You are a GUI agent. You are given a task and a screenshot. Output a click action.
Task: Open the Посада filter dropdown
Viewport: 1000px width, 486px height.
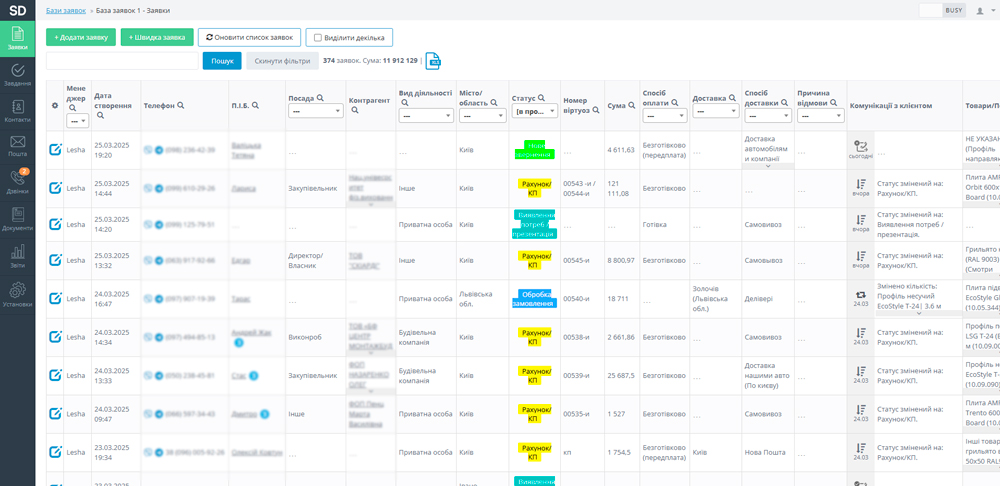click(315, 111)
